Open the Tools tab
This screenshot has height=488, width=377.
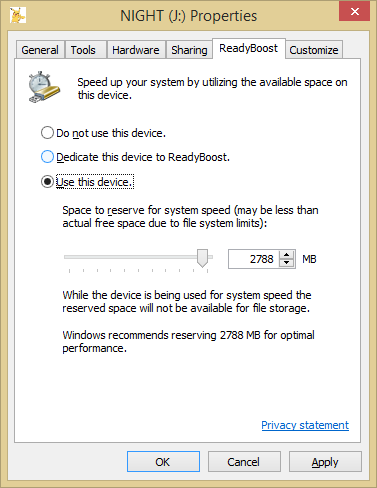coord(83,50)
